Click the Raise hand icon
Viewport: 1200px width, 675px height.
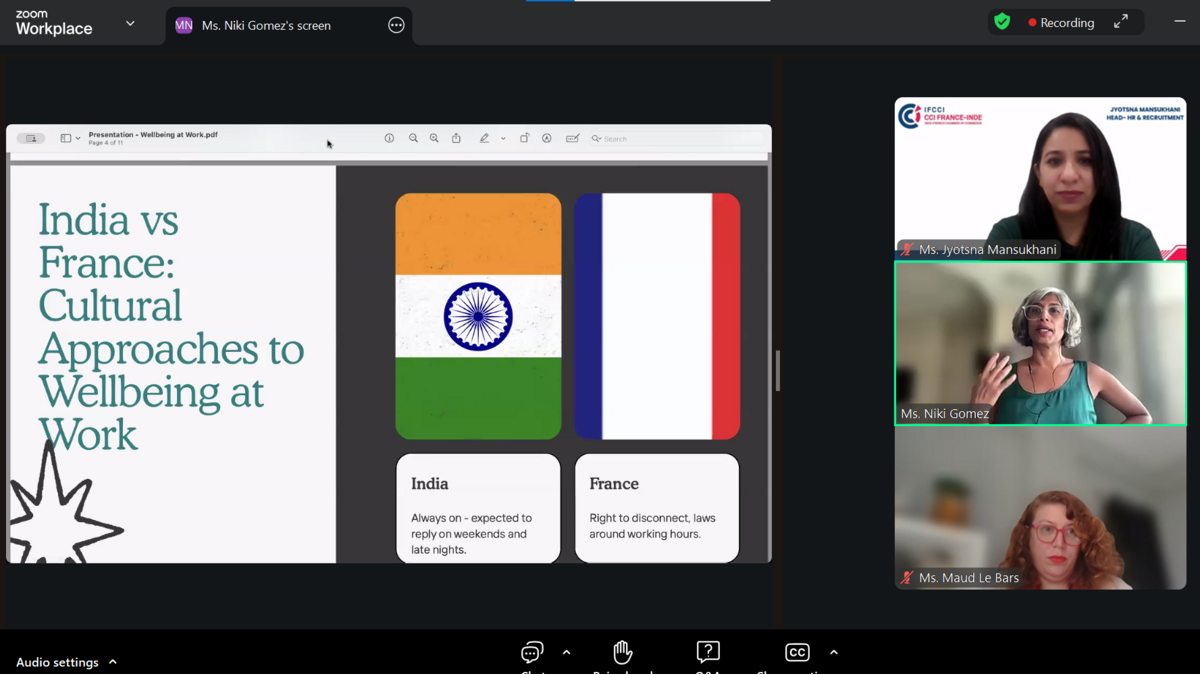pyautogui.click(x=622, y=653)
